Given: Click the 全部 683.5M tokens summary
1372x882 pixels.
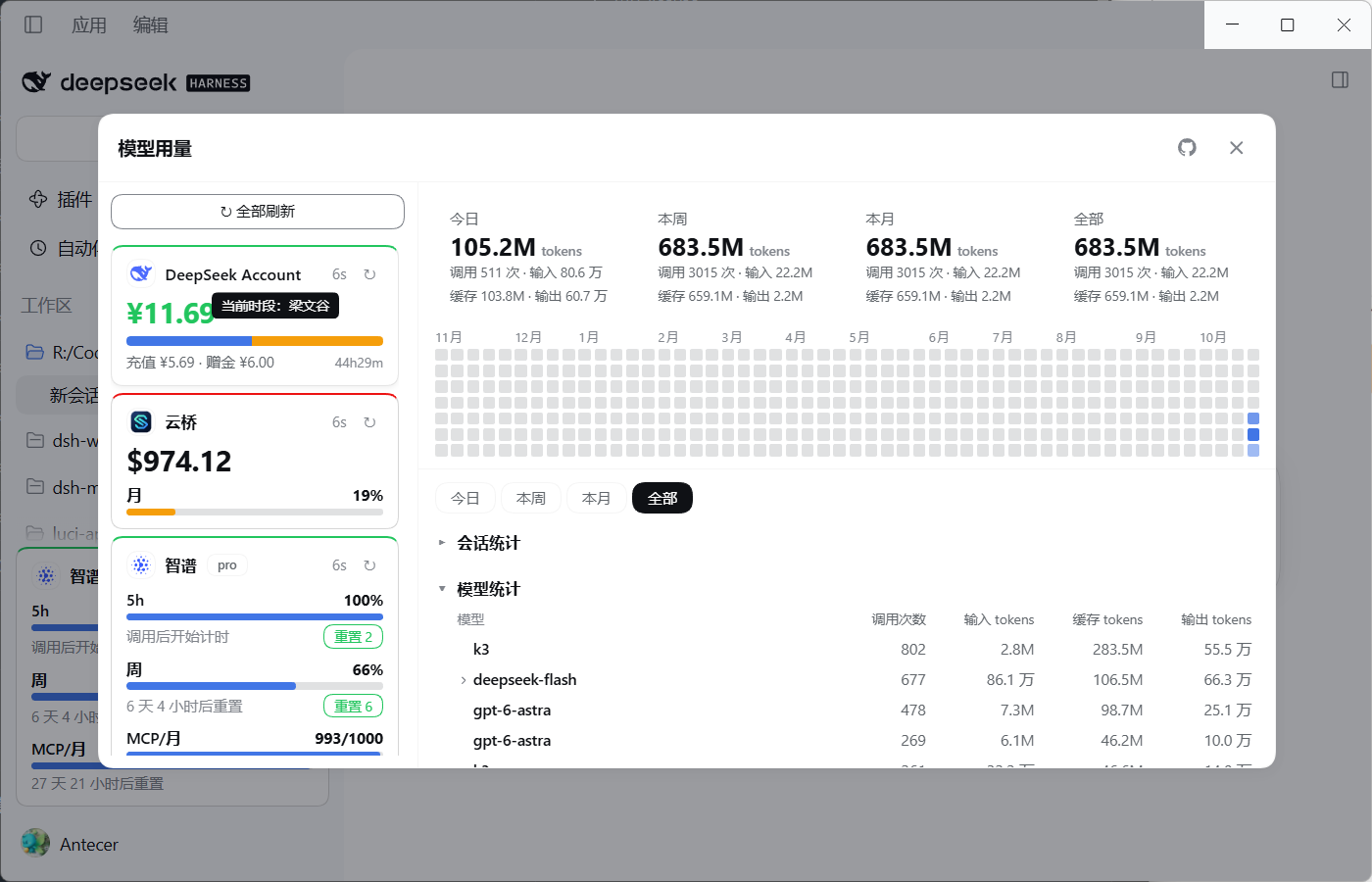Looking at the screenshot, I should point(1151,257).
